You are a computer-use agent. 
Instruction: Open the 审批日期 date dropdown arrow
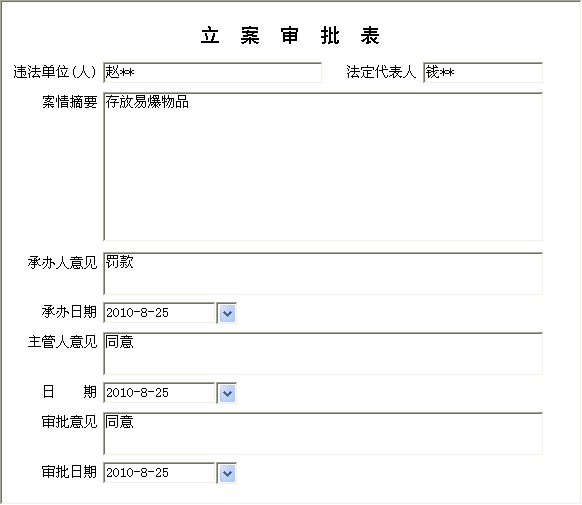(x=227, y=473)
